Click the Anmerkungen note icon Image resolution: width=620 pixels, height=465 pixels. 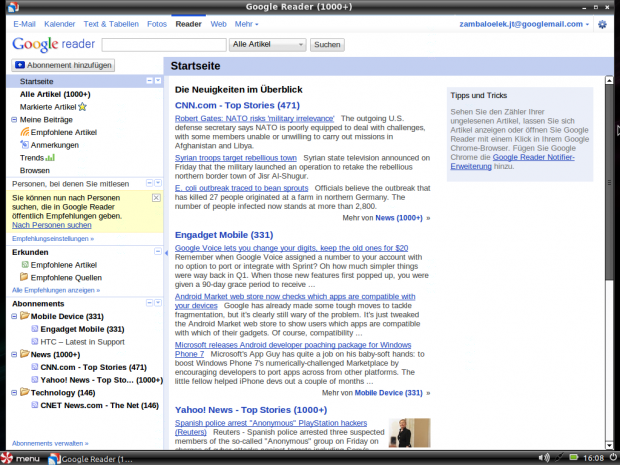[x=25, y=145]
